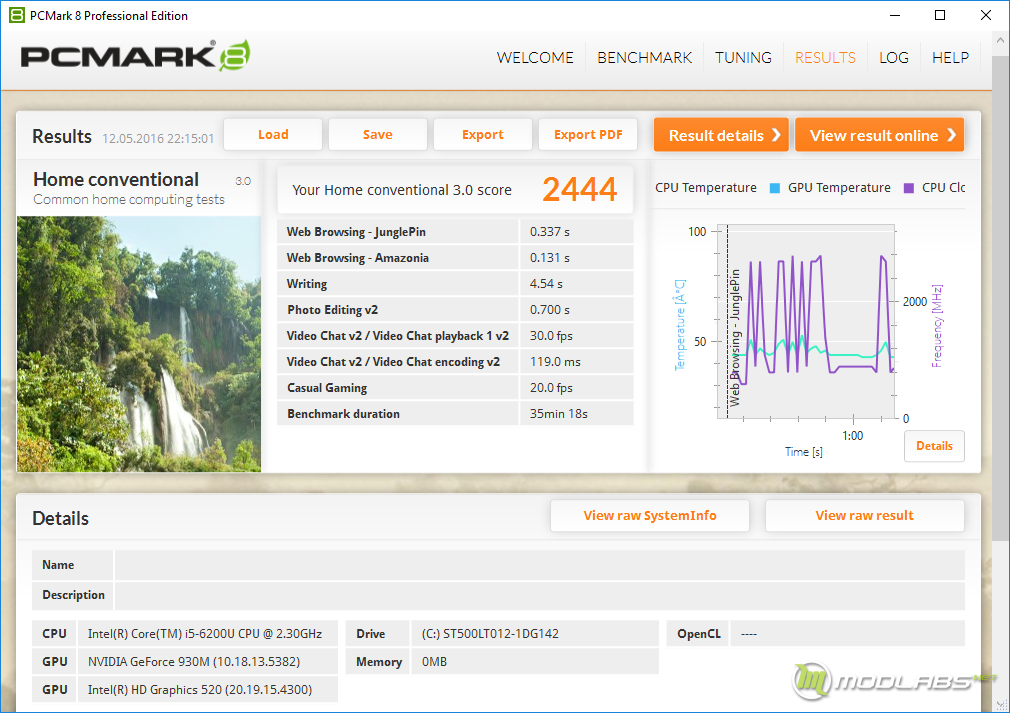Click the PCMark 8 logo
Screen dimensions: 1010x713
click(135, 57)
